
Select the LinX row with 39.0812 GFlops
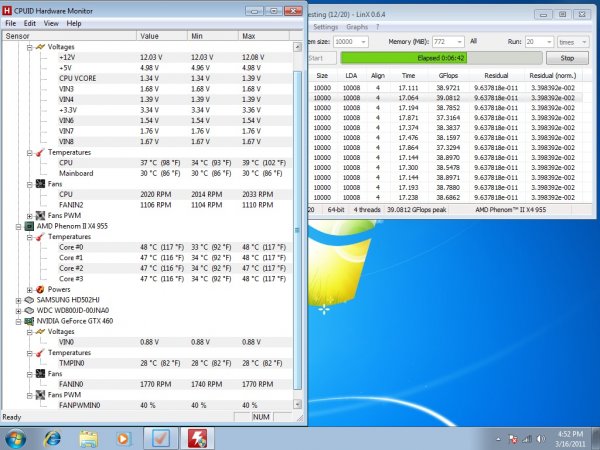coord(446,98)
